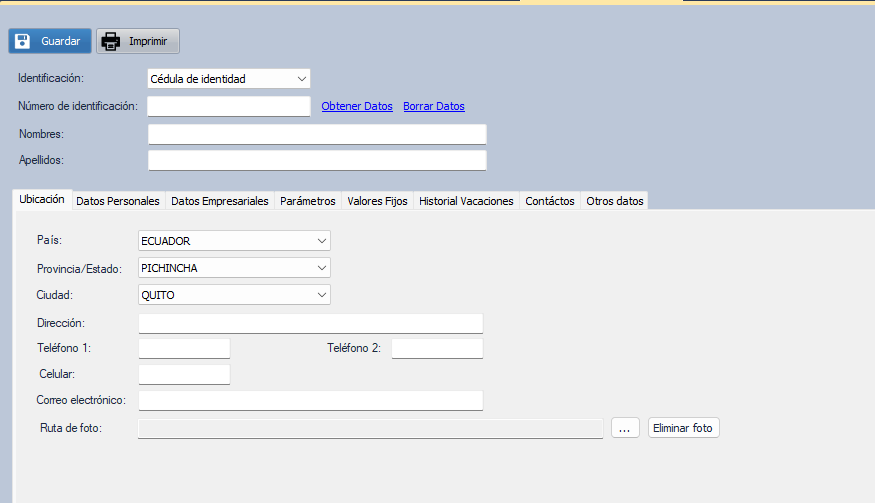Open the Provincia/Estado dropdown
Image resolution: width=875 pixels, height=503 pixels.
pyautogui.click(x=234, y=268)
